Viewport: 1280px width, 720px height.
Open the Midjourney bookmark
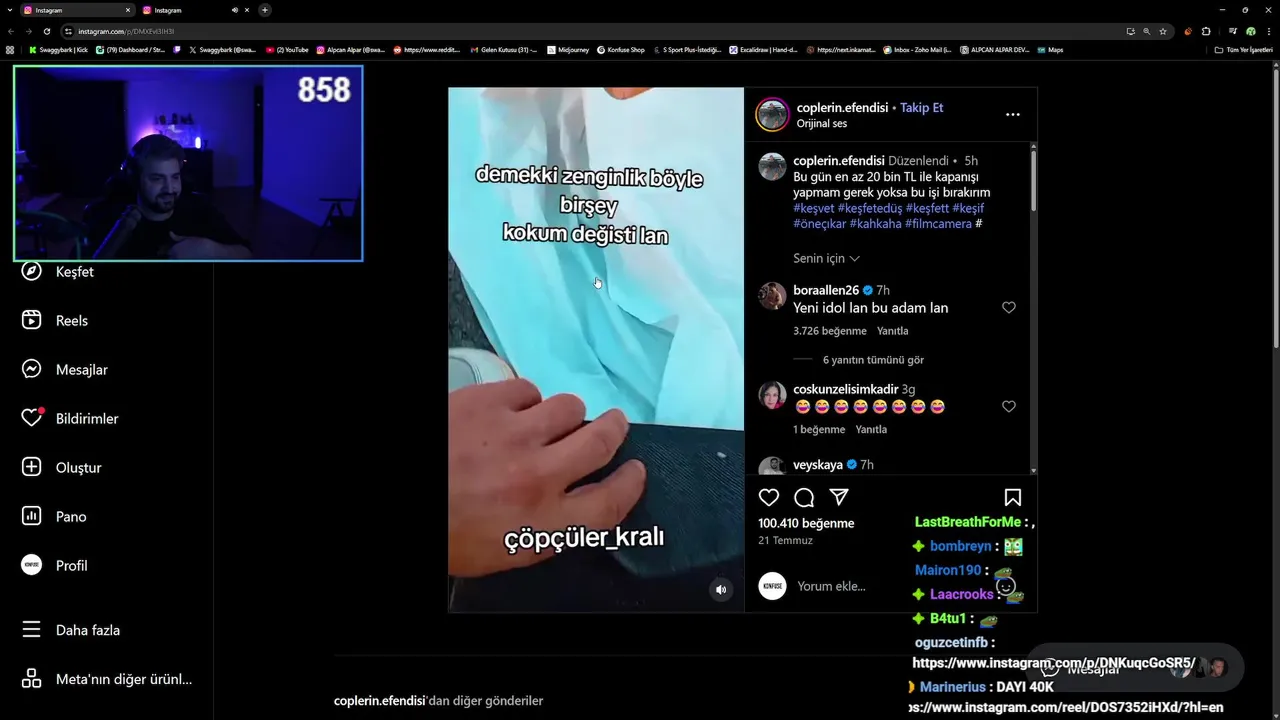(x=568, y=49)
